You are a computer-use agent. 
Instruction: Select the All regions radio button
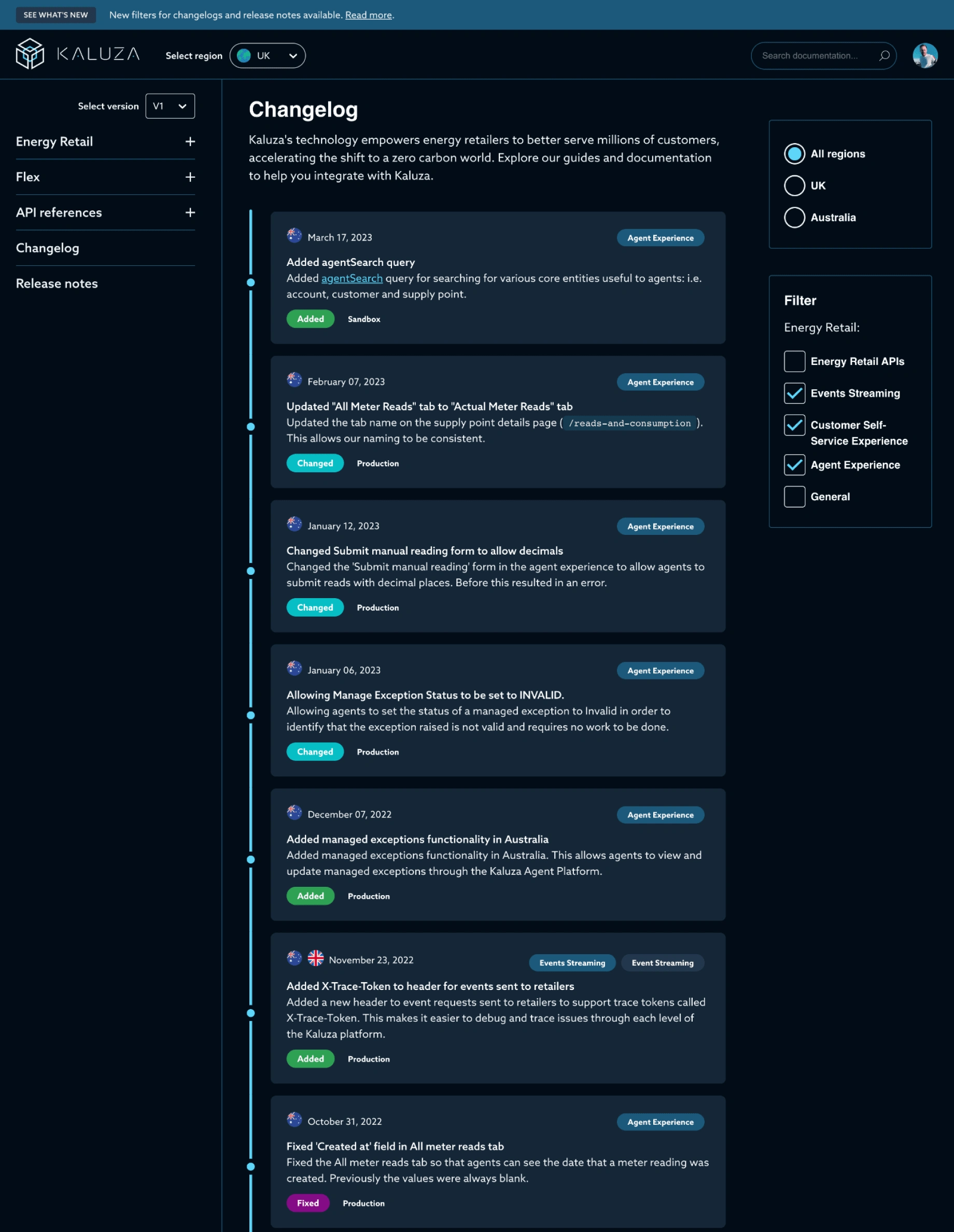(x=794, y=153)
